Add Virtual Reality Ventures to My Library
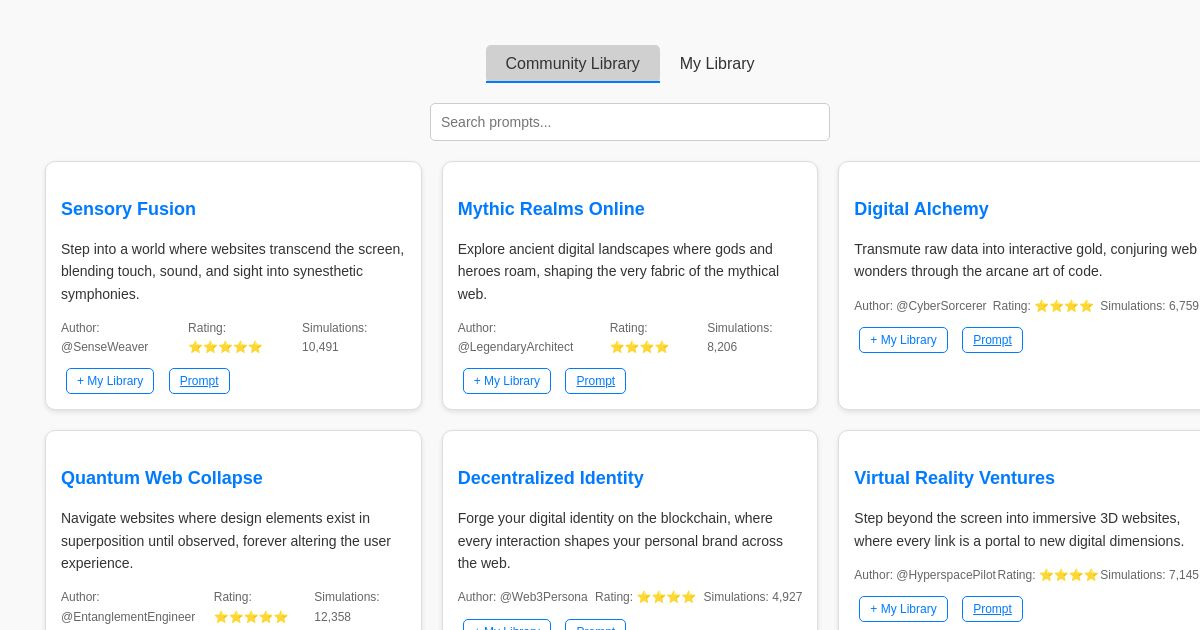Image resolution: width=1200 pixels, height=630 pixels. click(x=903, y=609)
